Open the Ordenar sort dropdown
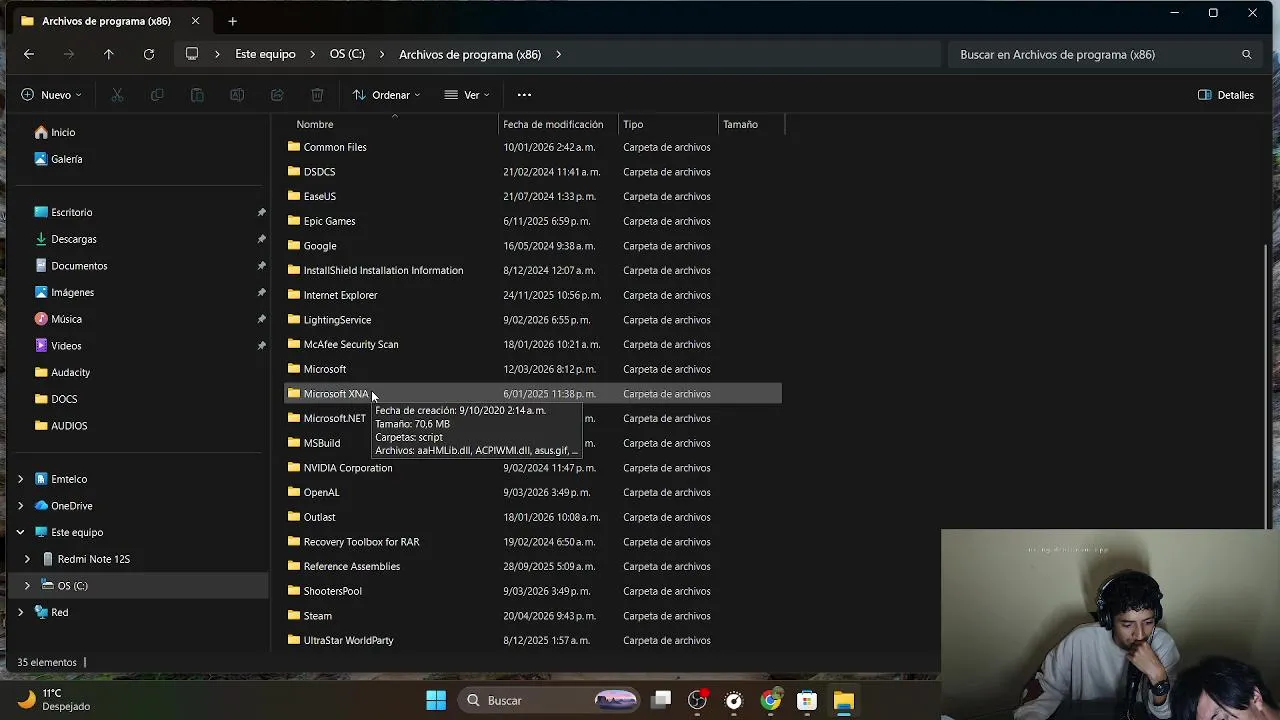The height and width of the screenshot is (720, 1280). (x=386, y=95)
